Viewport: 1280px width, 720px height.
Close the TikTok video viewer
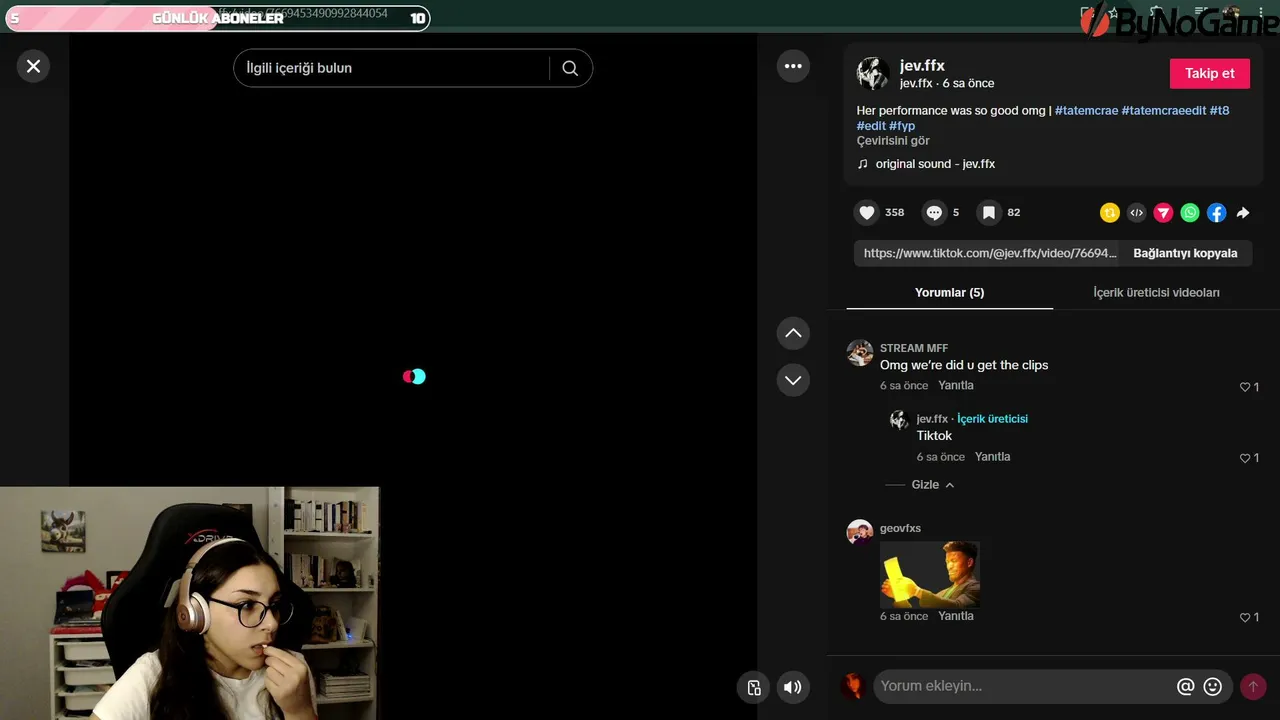[33, 66]
